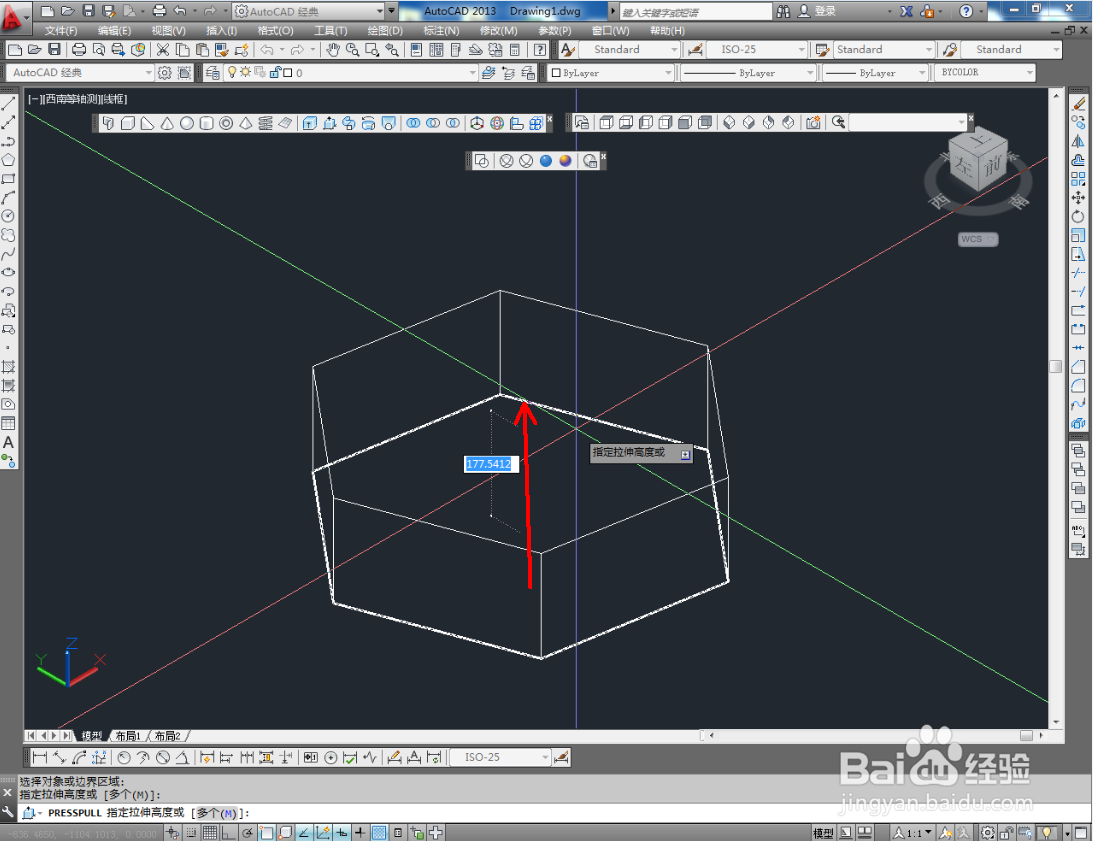Click the keyword search field in title bar
The image size is (1093, 841).
point(695,12)
